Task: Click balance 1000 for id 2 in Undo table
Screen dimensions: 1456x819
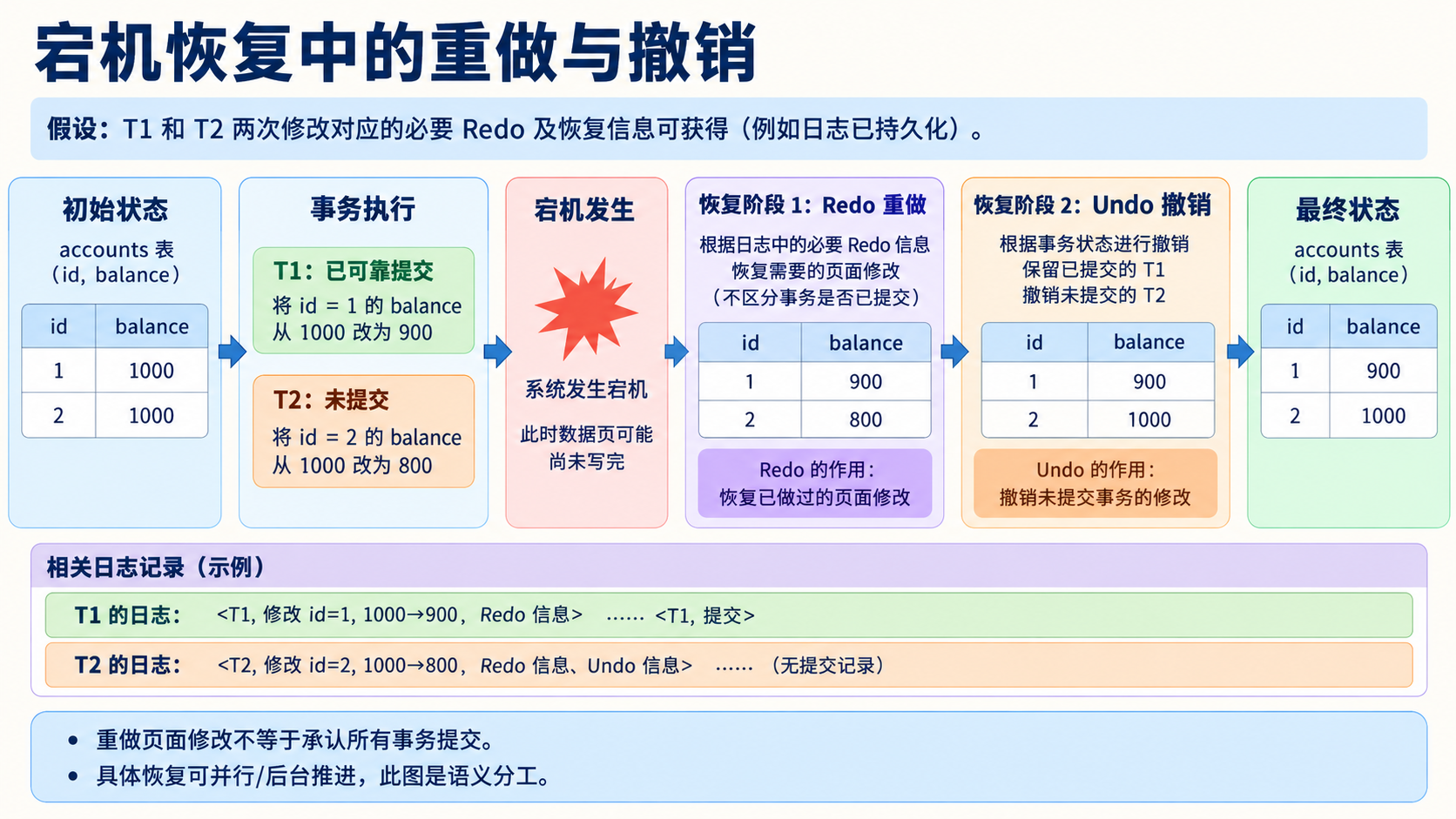Action: (1149, 420)
